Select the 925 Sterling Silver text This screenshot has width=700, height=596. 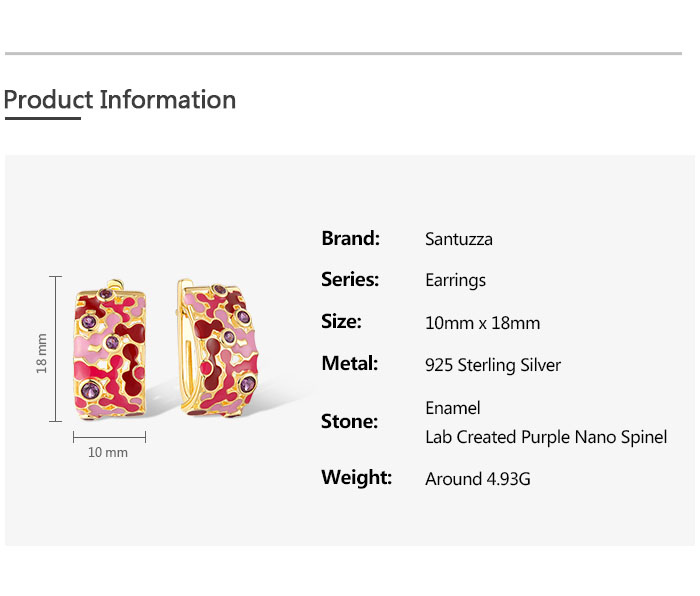[x=493, y=365]
